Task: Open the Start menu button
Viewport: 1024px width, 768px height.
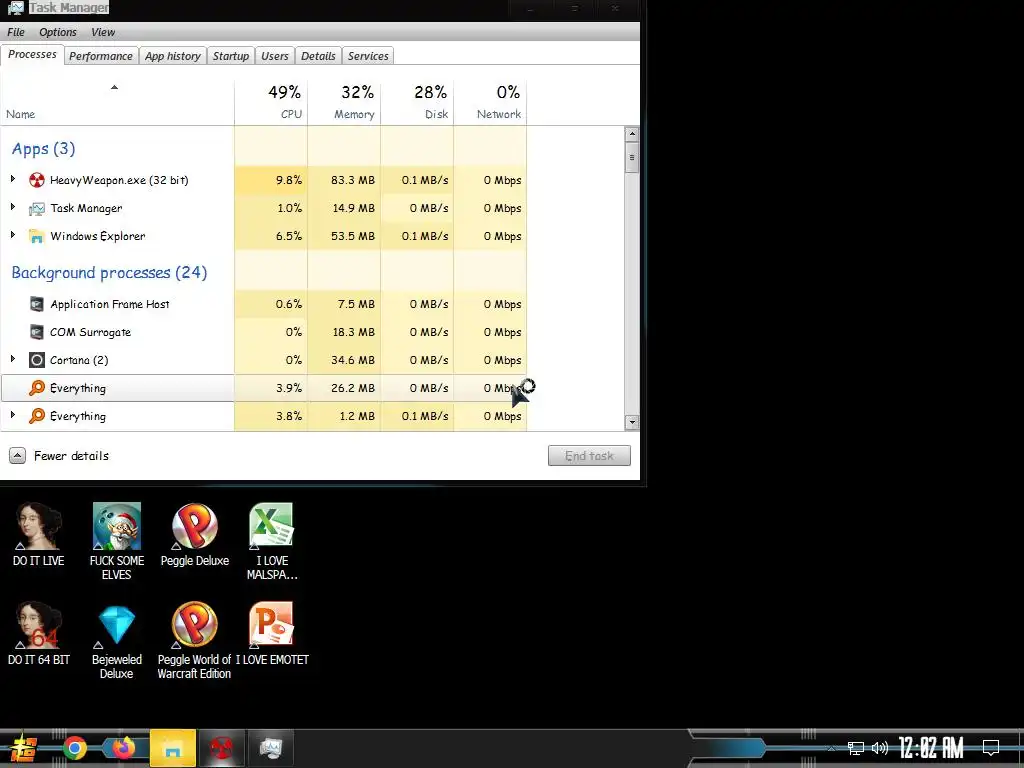Action: 24,748
